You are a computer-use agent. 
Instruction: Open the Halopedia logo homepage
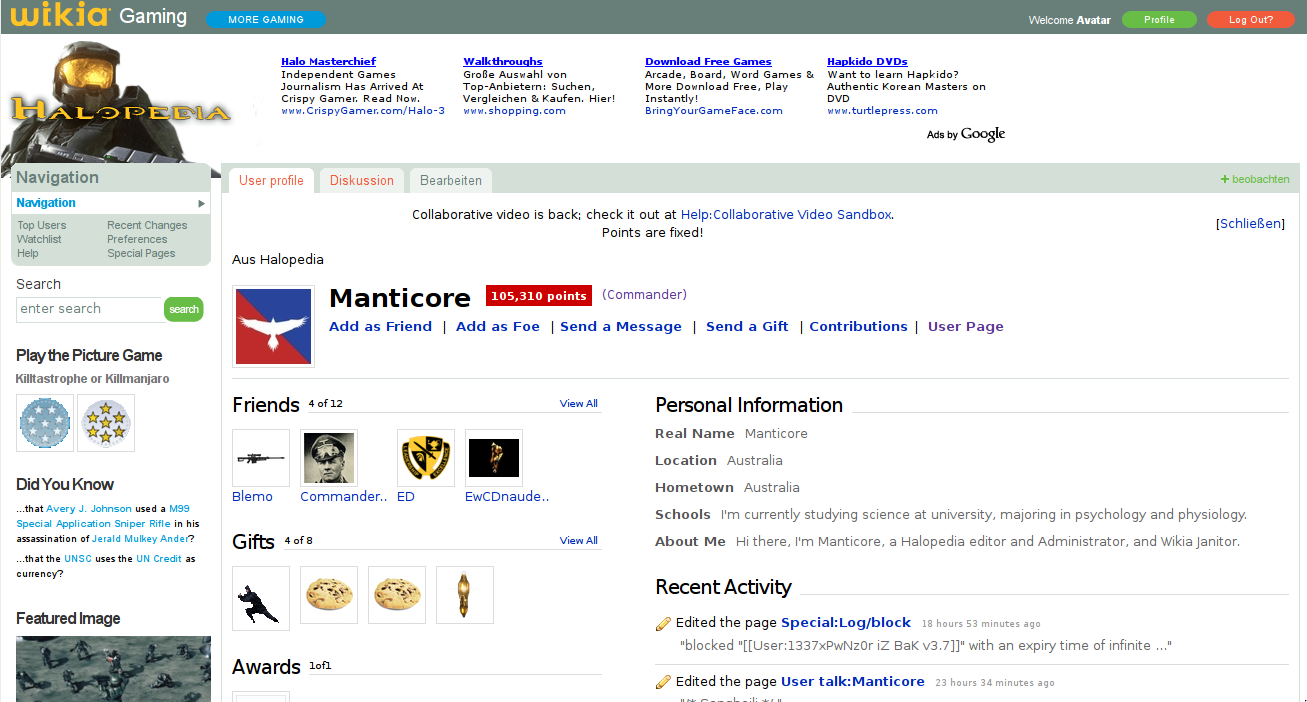[x=120, y=108]
